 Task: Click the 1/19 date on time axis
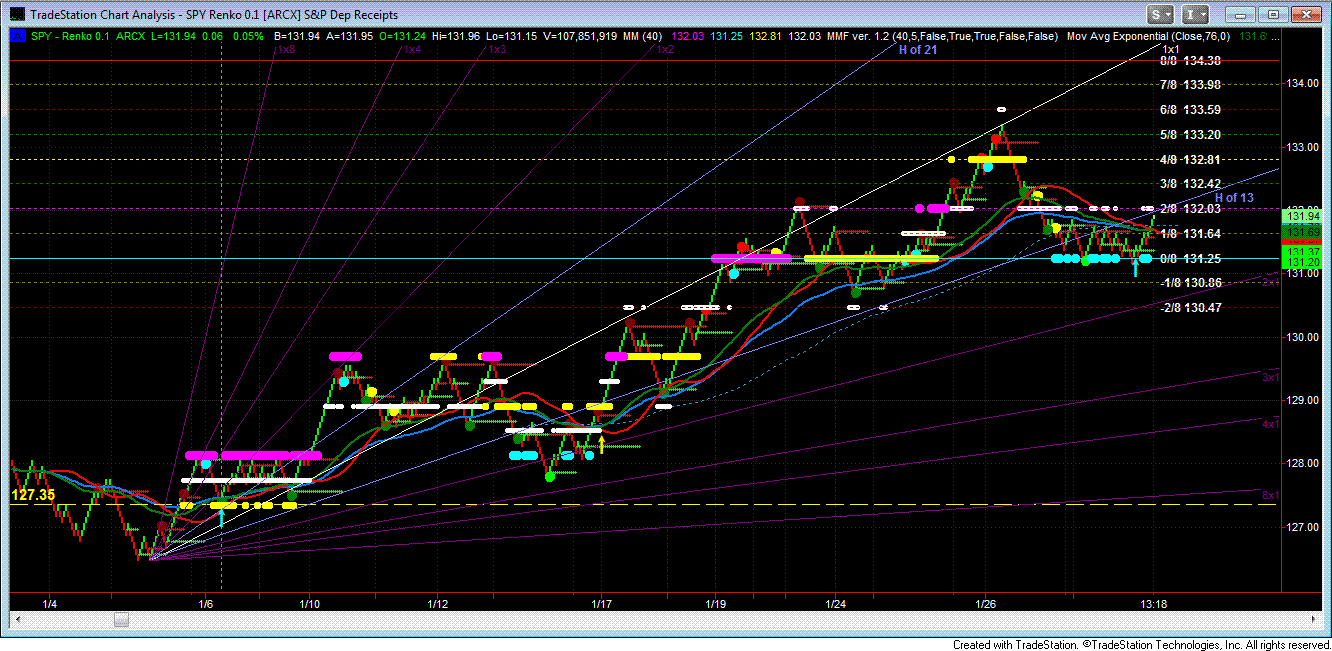point(715,604)
